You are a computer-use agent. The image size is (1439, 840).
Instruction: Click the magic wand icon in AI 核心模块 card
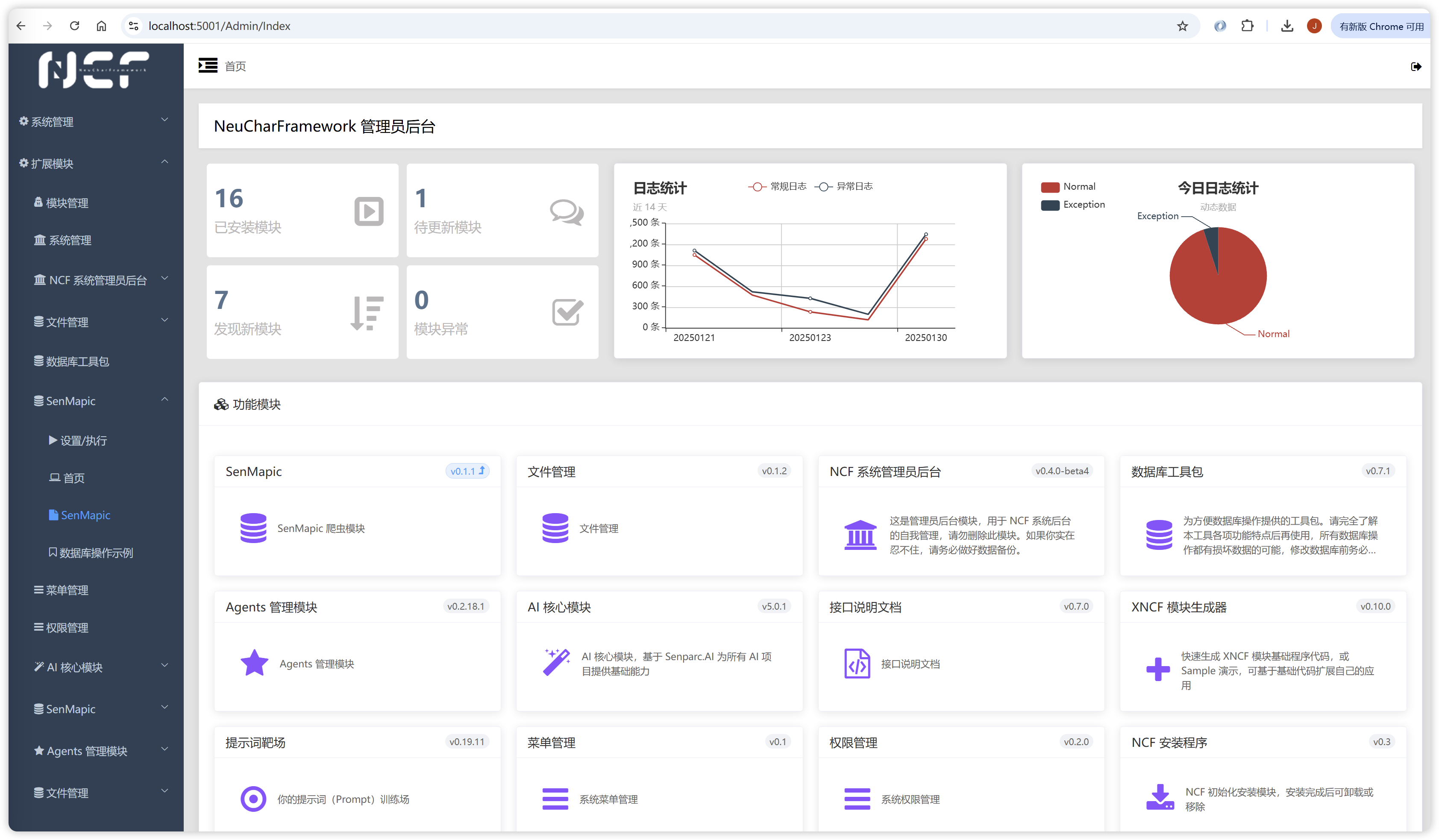556,662
